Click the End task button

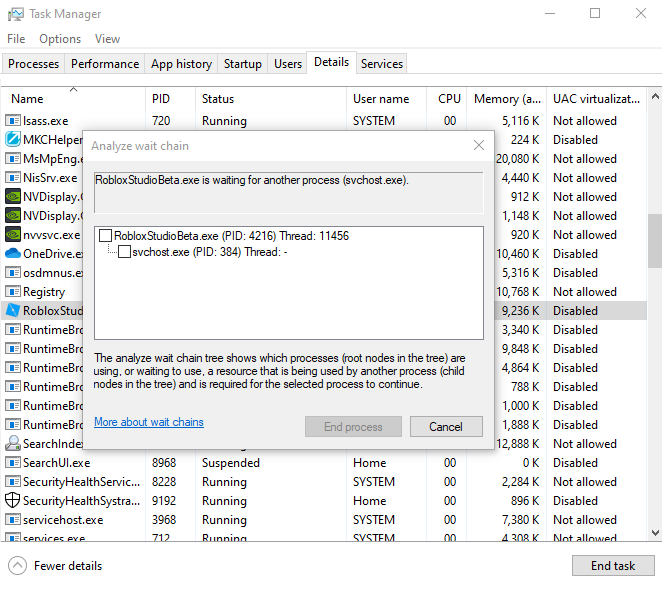pos(613,566)
